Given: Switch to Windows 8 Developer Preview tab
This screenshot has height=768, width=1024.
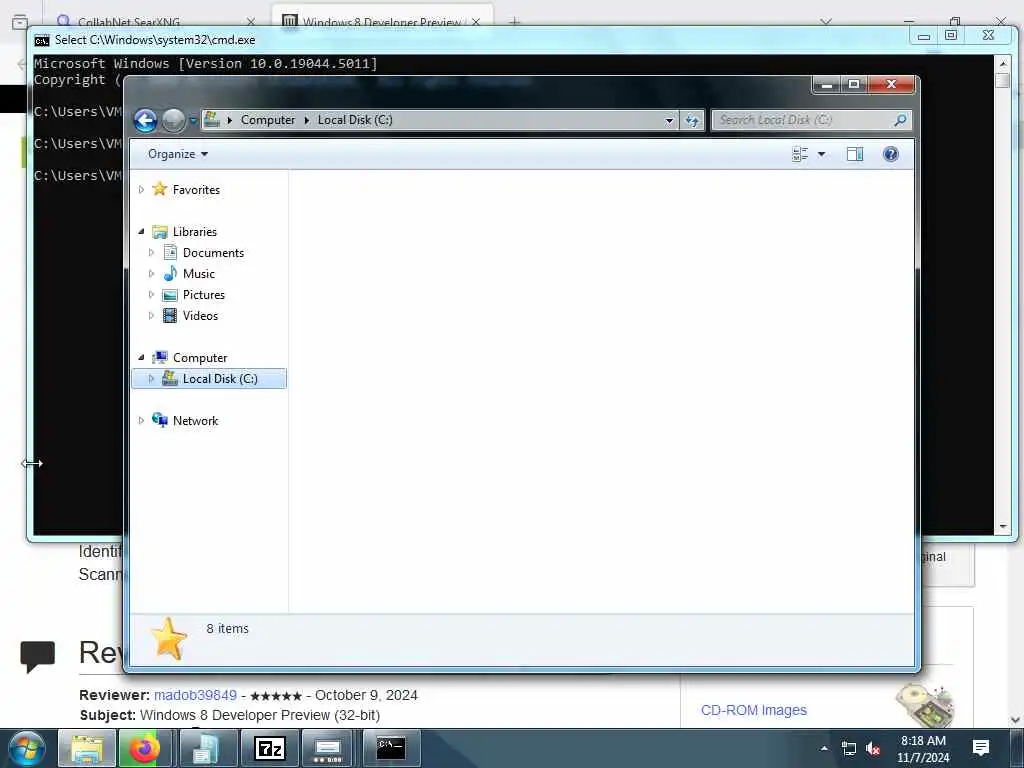Looking at the screenshot, I should (x=382, y=22).
